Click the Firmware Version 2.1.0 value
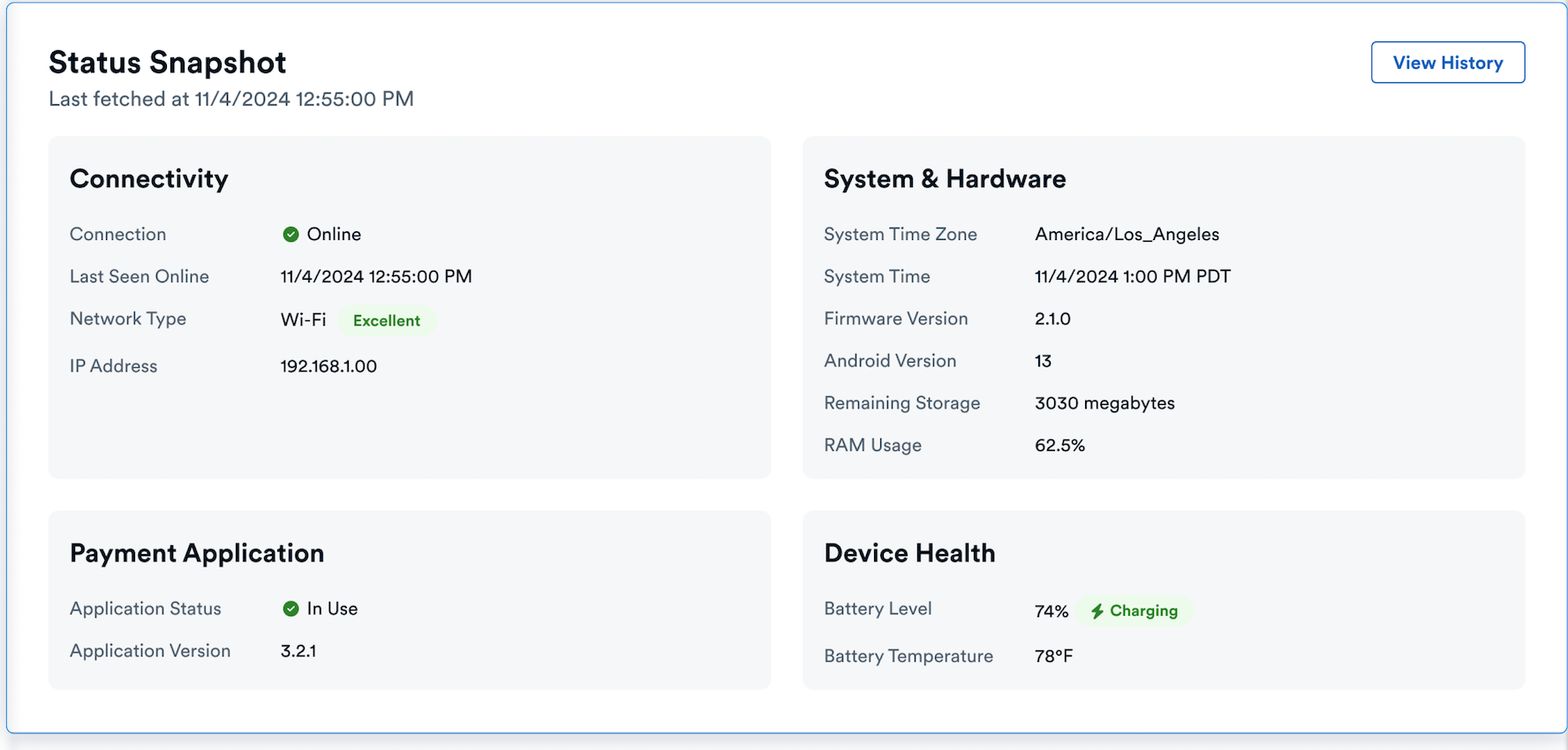Image resolution: width=1568 pixels, height=750 pixels. pyautogui.click(x=1052, y=319)
